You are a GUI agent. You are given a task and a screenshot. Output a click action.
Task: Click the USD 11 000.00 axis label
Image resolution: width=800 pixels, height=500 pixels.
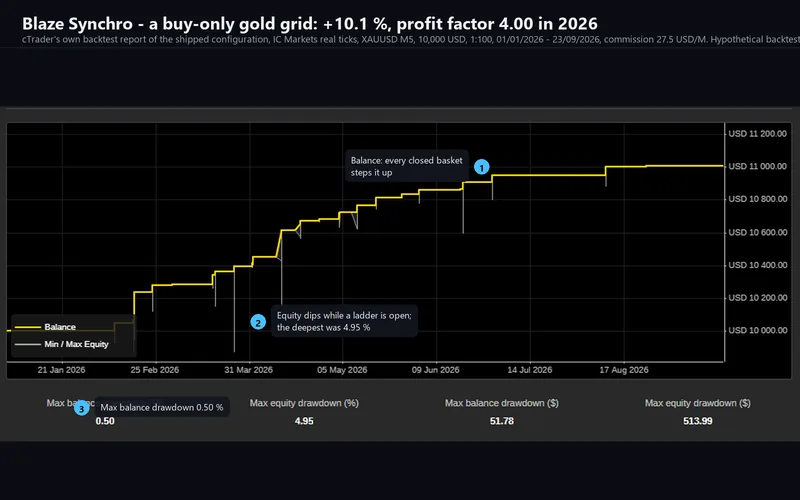point(757,166)
